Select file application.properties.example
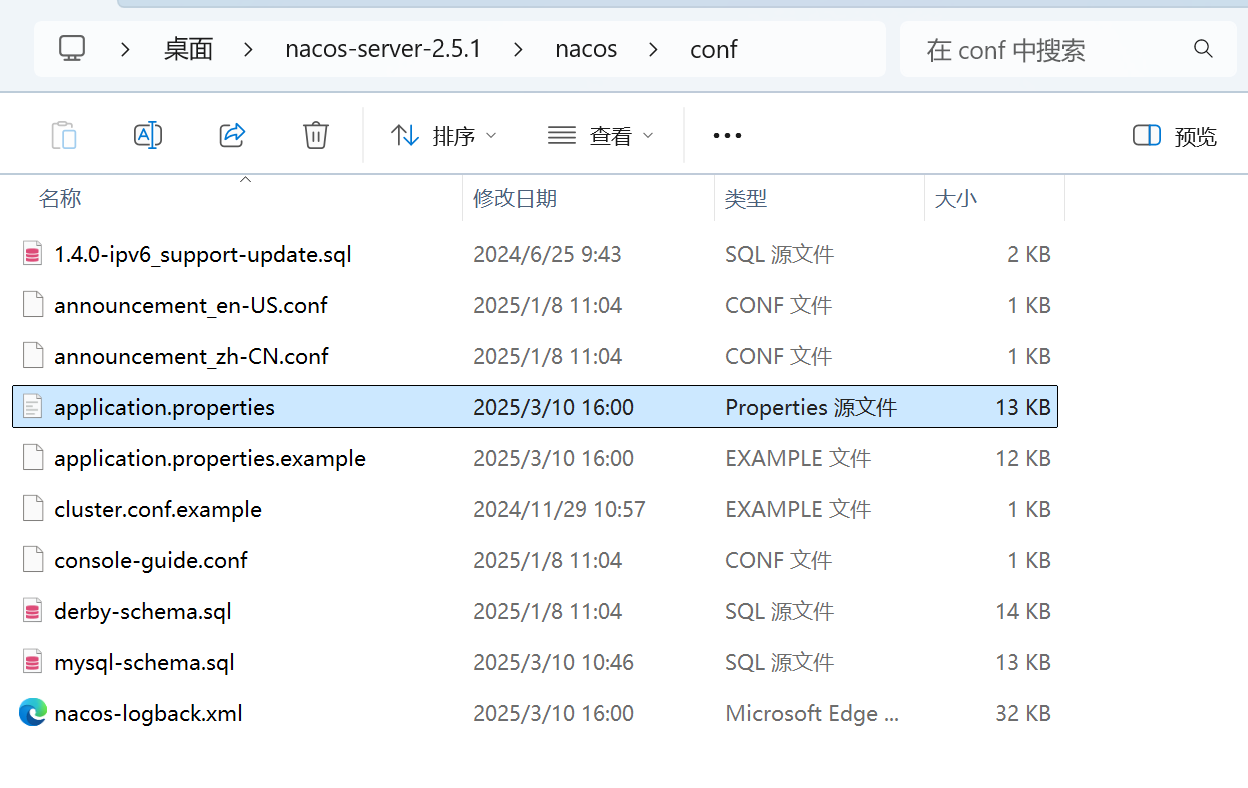The width and height of the screenshot is (1248, 788). 210,458
